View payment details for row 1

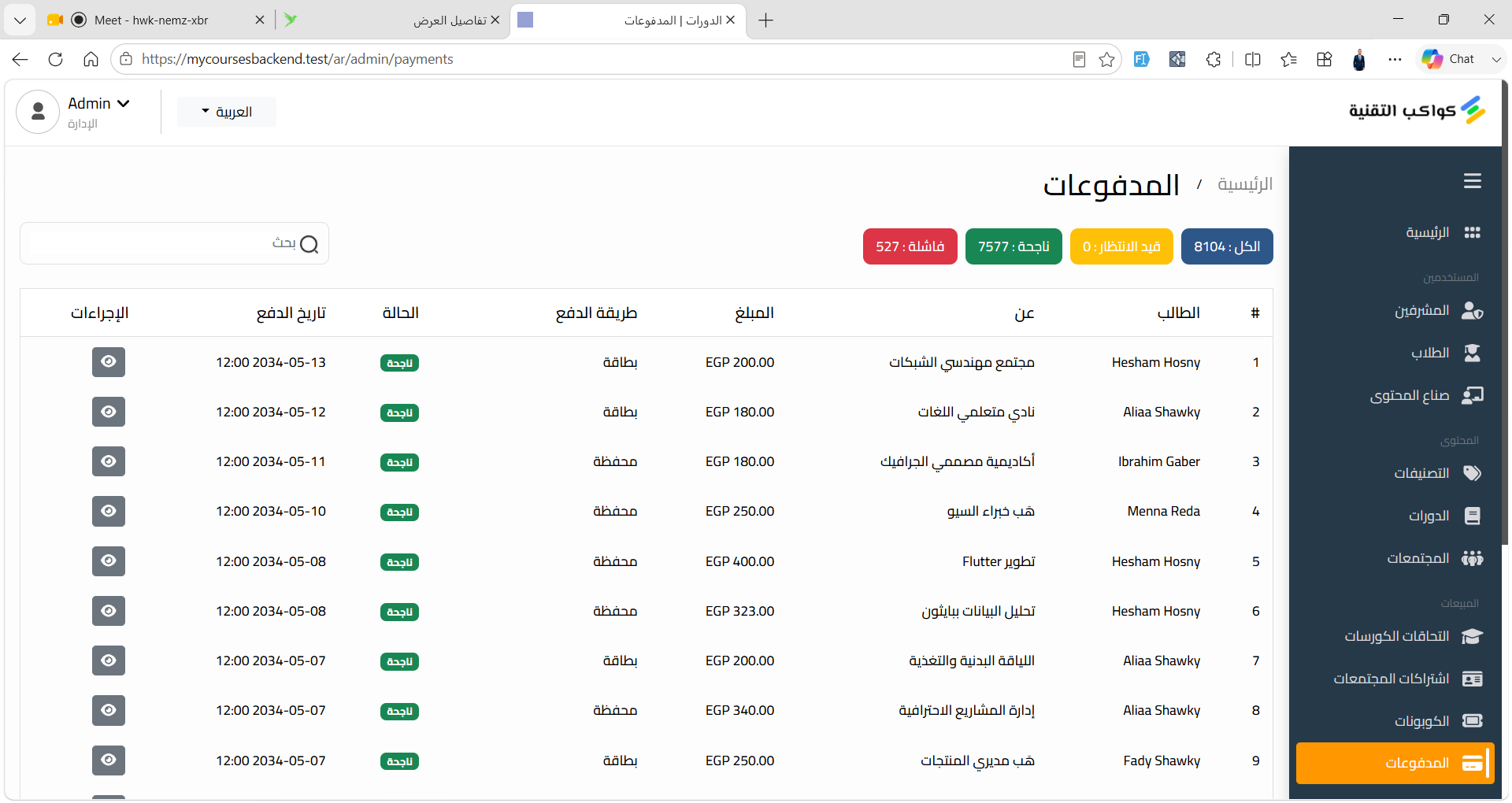point(109,362)
